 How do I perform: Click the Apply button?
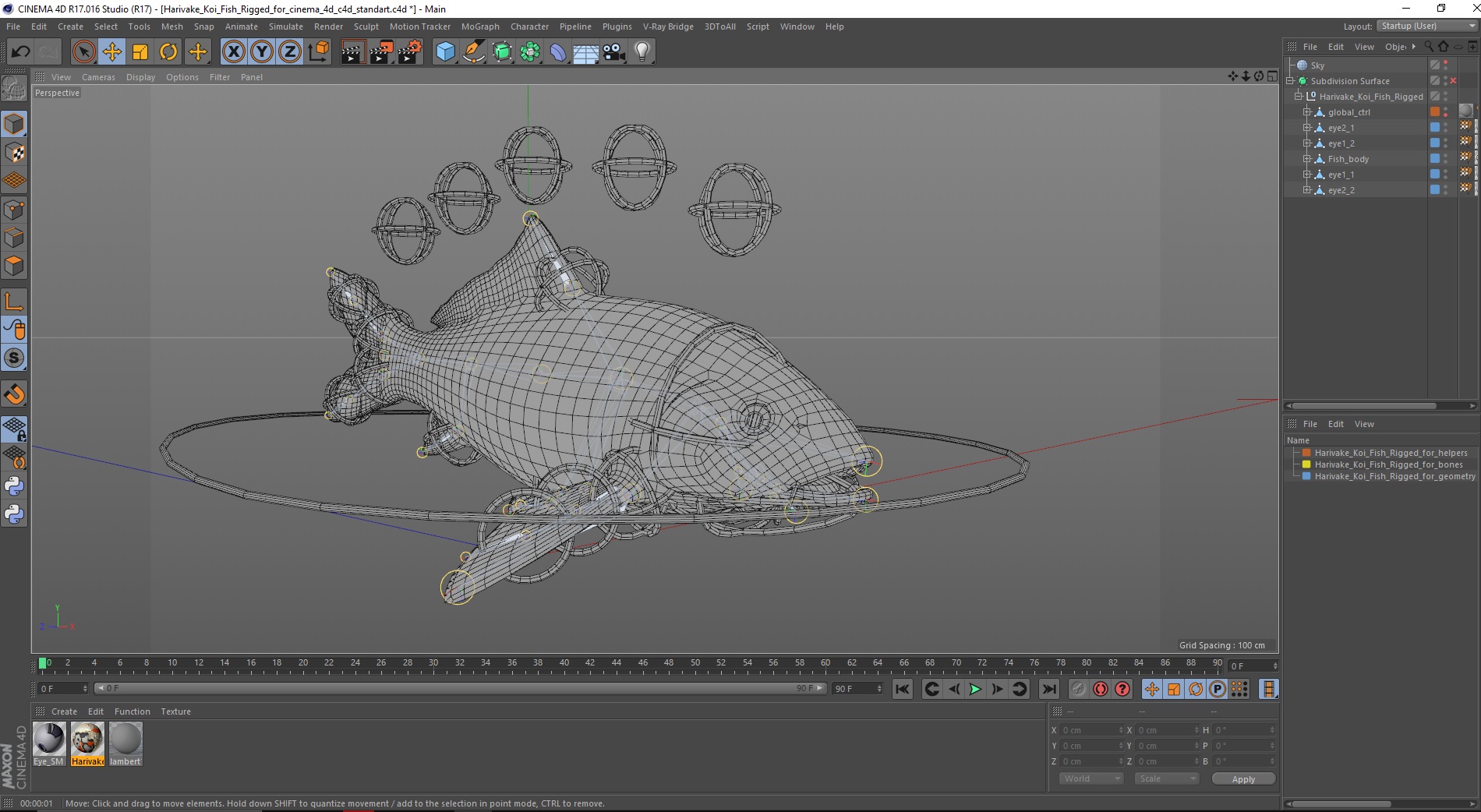[x=1243, y=779]
